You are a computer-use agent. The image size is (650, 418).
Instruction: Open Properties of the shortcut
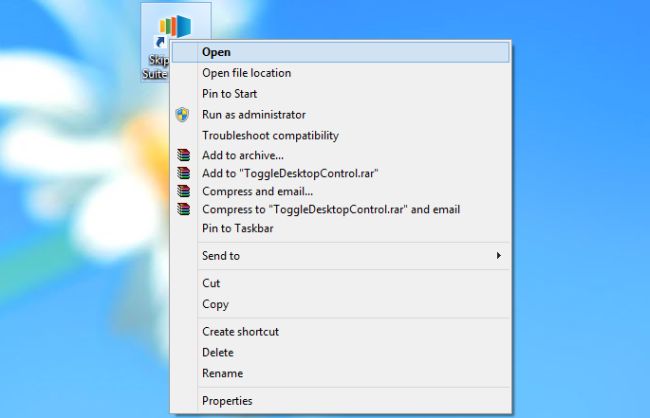click(341, 401)
